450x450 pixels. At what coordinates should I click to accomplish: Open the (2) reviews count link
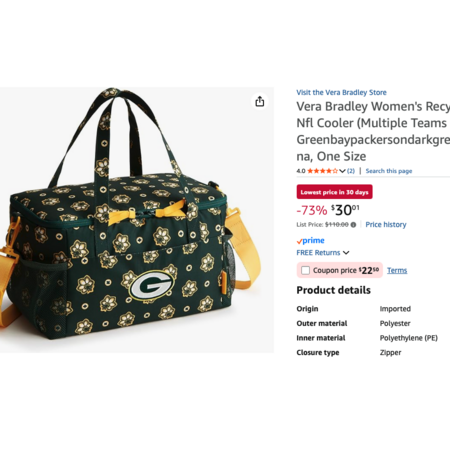click(351, 171)
